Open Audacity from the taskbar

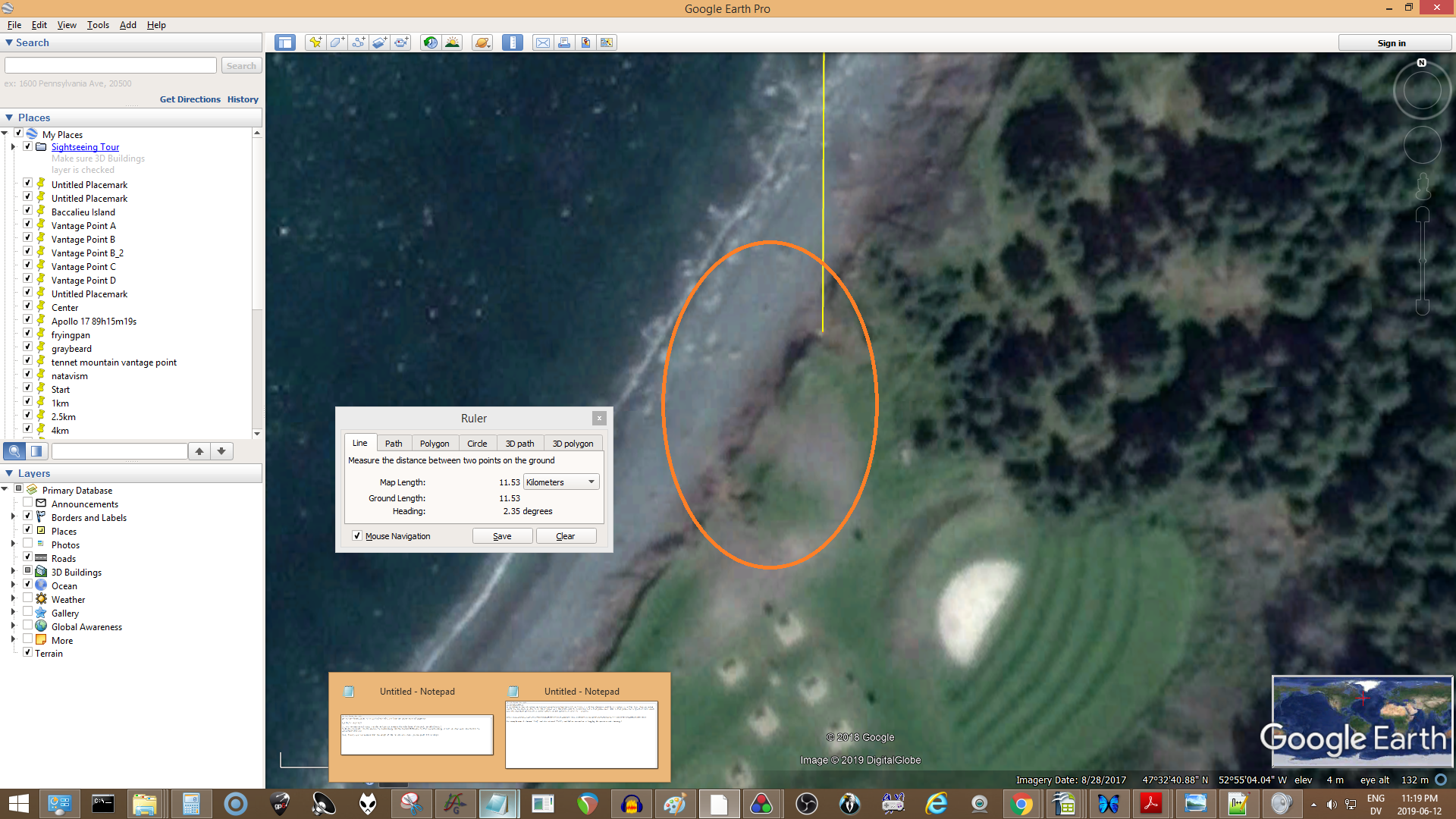(632, 804)
